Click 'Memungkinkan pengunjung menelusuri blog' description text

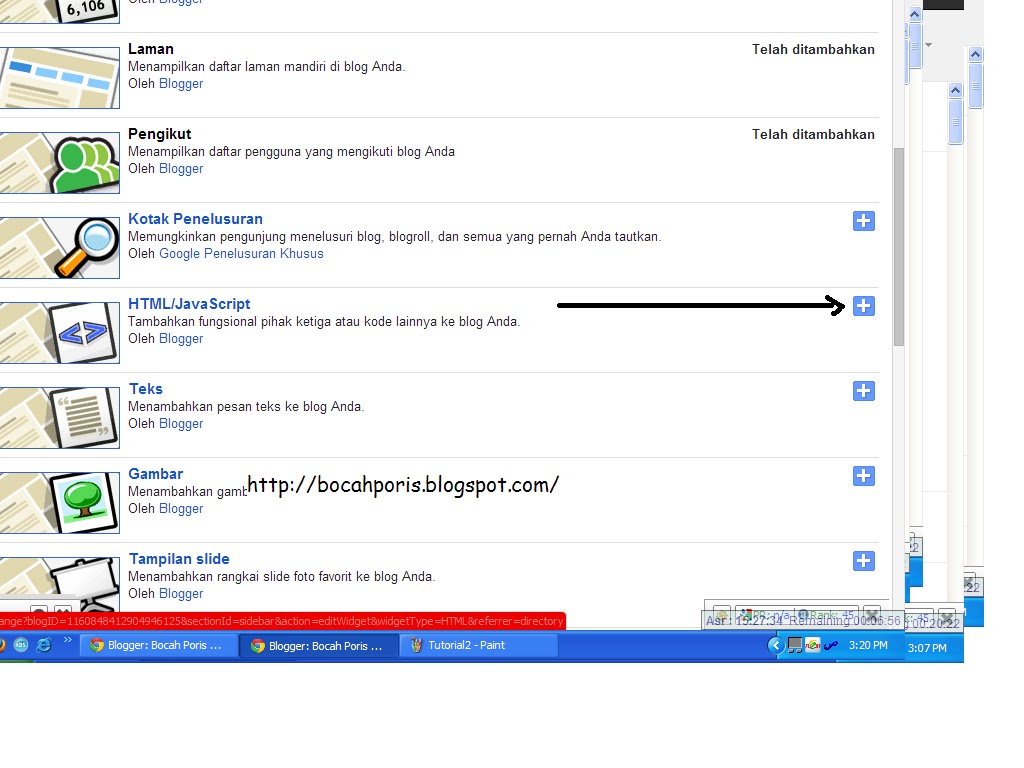pos(394,236)
